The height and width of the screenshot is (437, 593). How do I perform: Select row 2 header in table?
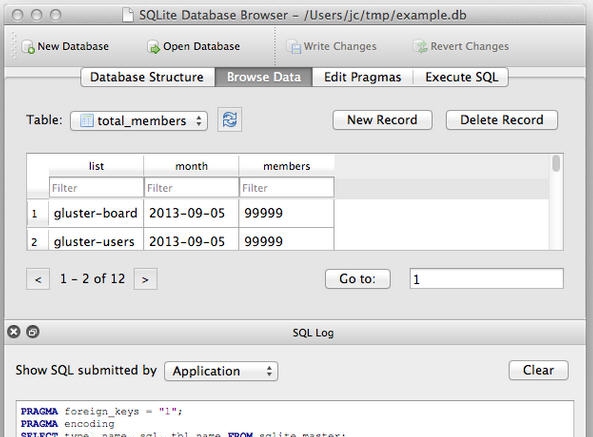tap(37, 240)
